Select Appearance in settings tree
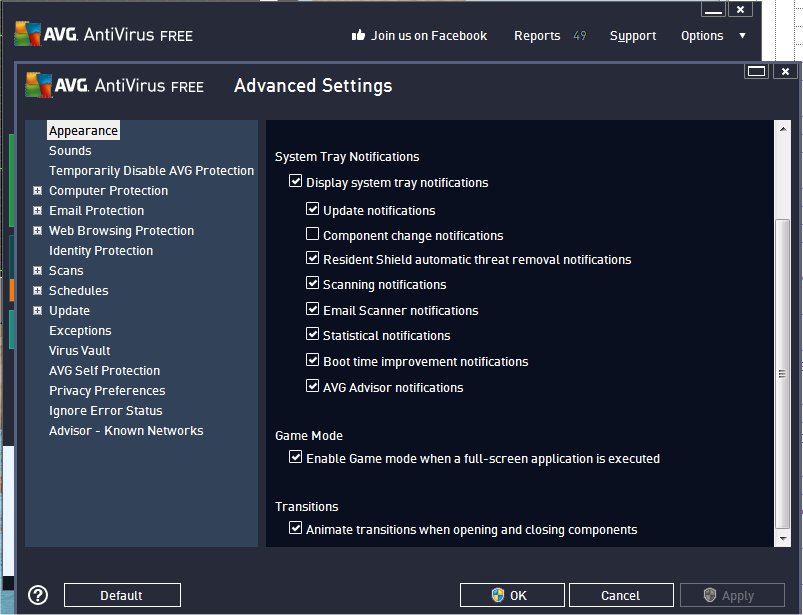 point(83,131)
